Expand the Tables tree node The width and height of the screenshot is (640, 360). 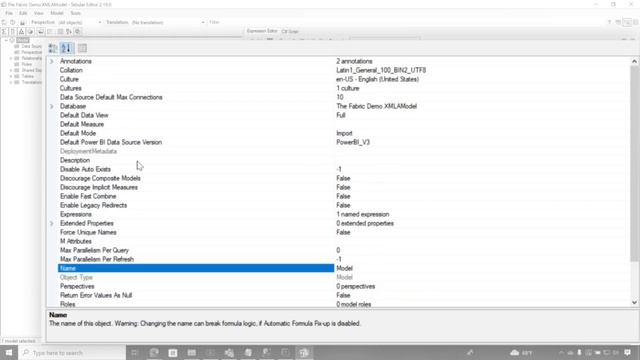(x=11, y=76)
